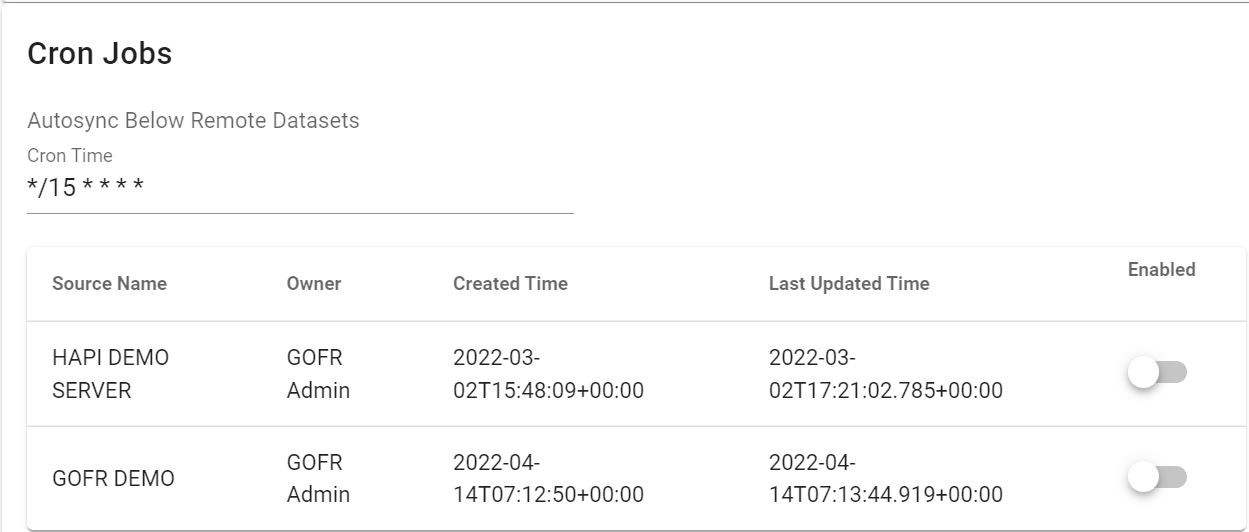The width and height of the screenshot is (1249, 532).
Task: Select the GOFR DEMO source name
Action: pos(113,479)
